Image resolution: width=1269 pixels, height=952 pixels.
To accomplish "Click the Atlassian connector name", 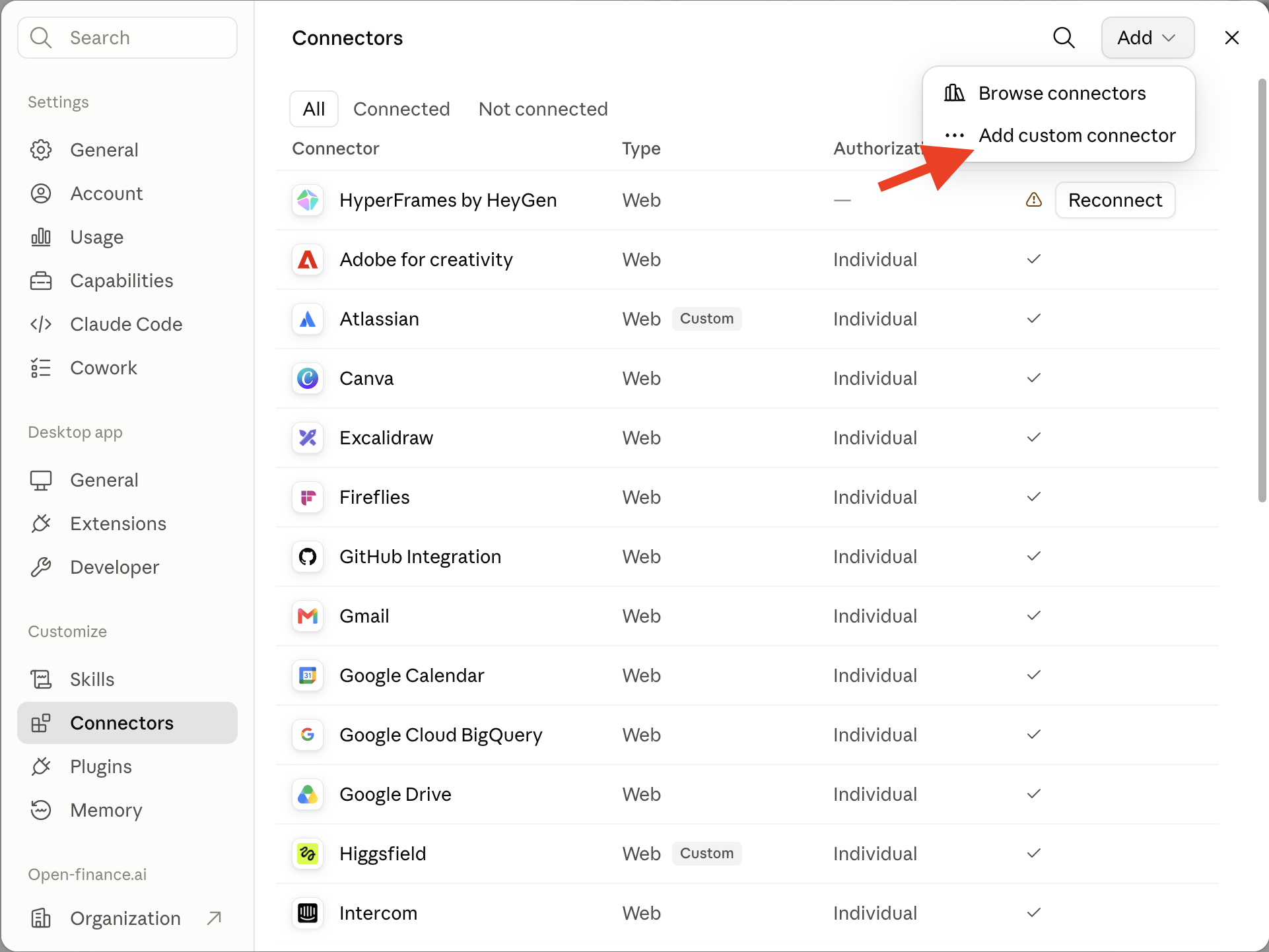I will pyautogui.click(x=380, y=319).
